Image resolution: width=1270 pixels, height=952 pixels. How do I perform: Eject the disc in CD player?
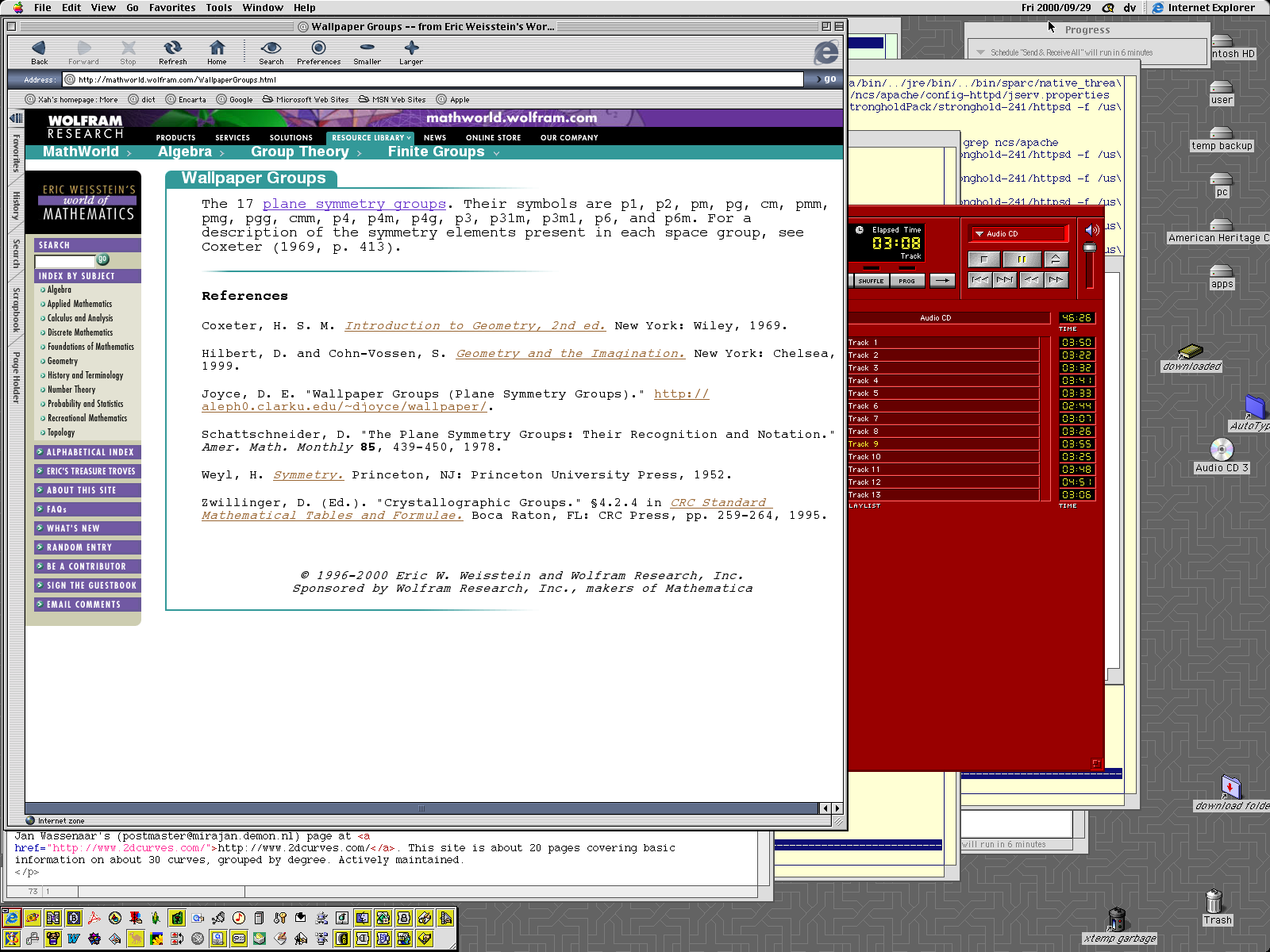click(x=1055, y=259)
